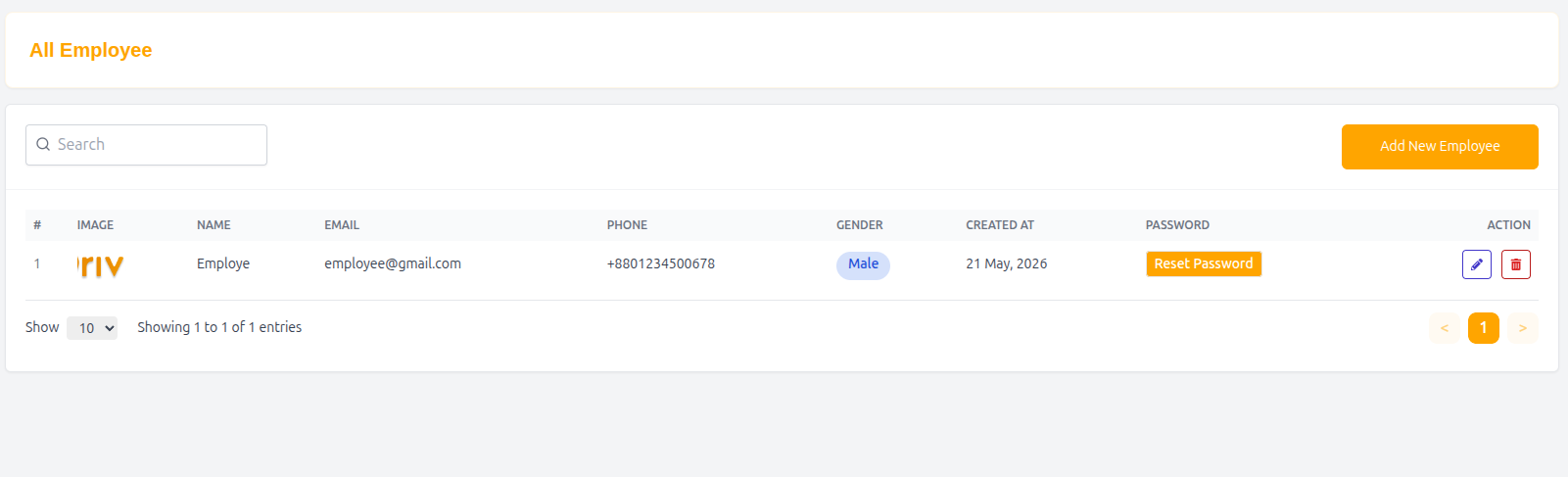Click the All Employee page heading
1568x477 pixels.
[x=91, y=50]
